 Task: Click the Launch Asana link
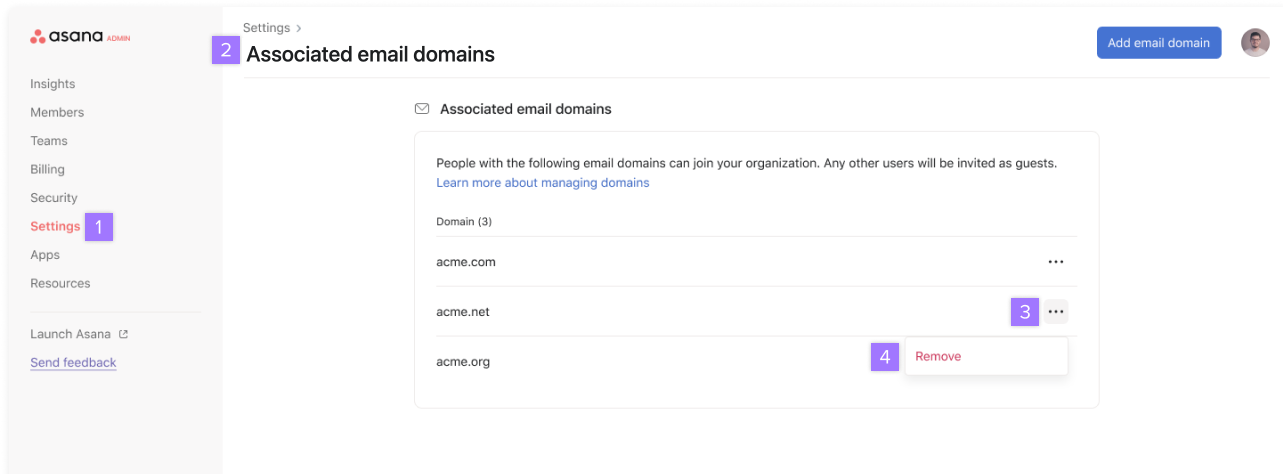click(x=70, y=334)
